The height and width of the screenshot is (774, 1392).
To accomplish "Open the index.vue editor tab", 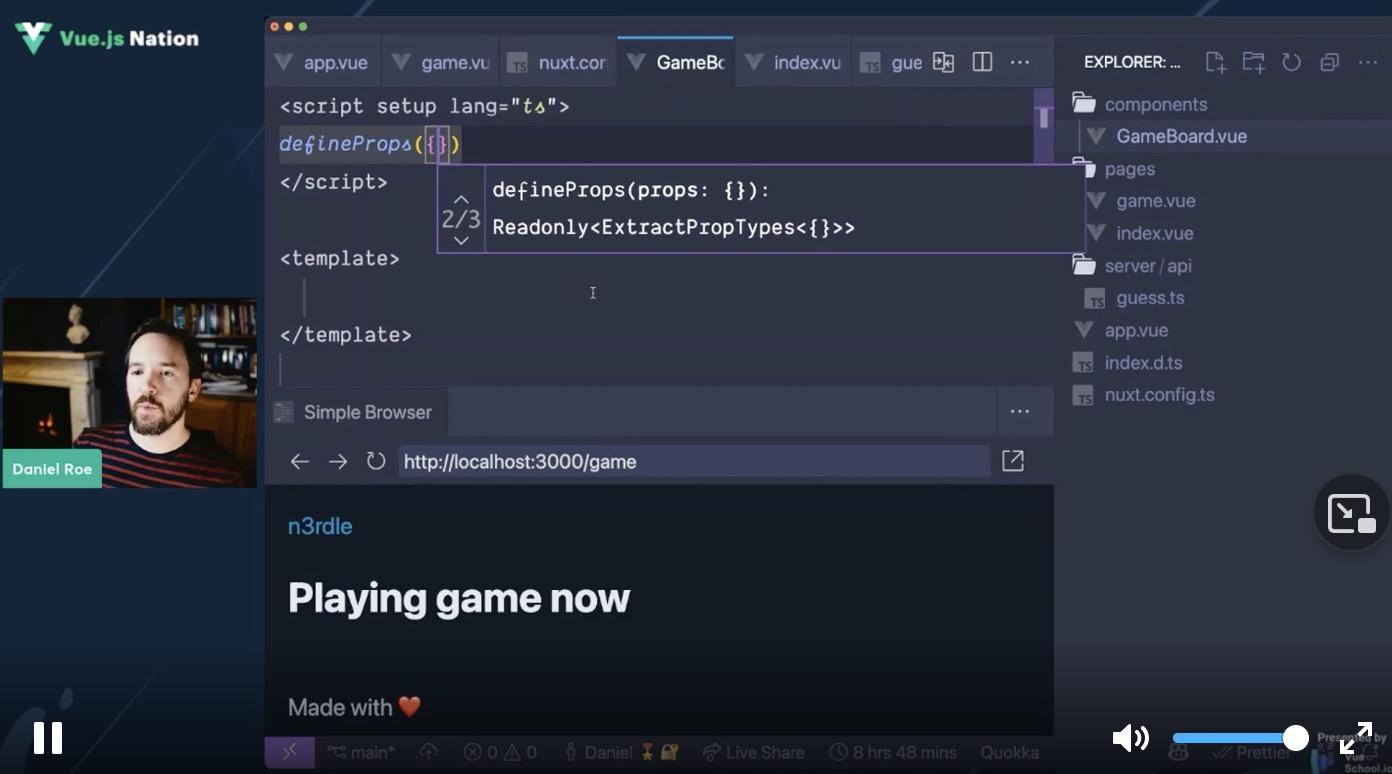I will (794, 62).
